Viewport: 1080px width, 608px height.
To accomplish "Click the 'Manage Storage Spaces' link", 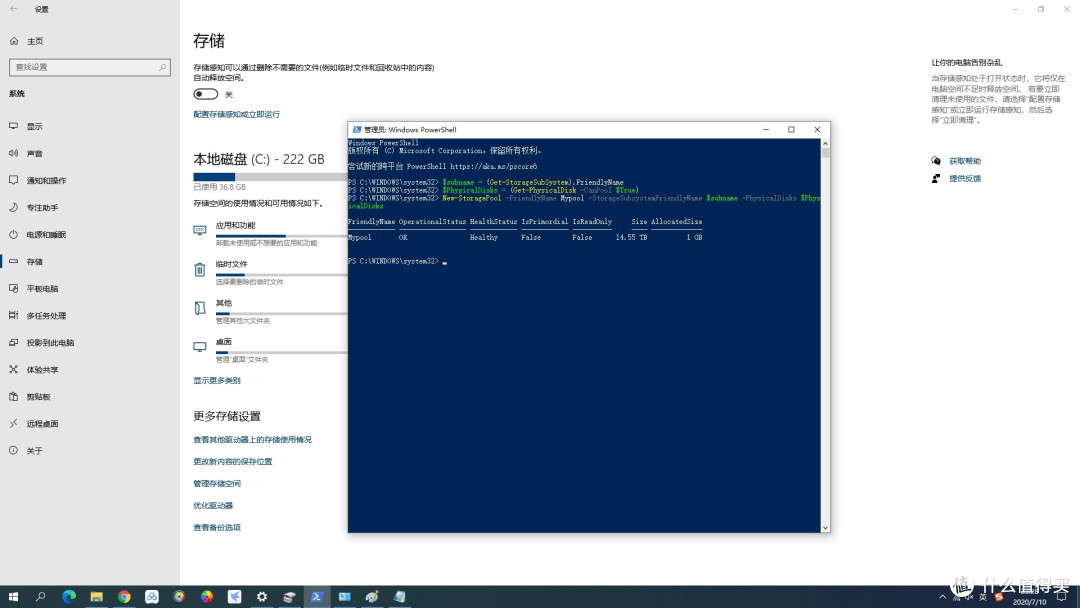I will (217, 483).
